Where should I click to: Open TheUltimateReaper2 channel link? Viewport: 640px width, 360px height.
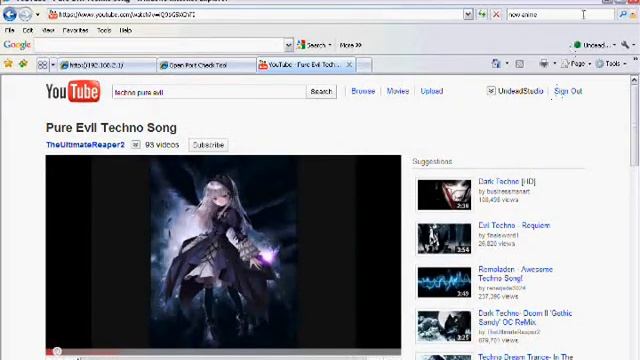(x=85, y=145)
